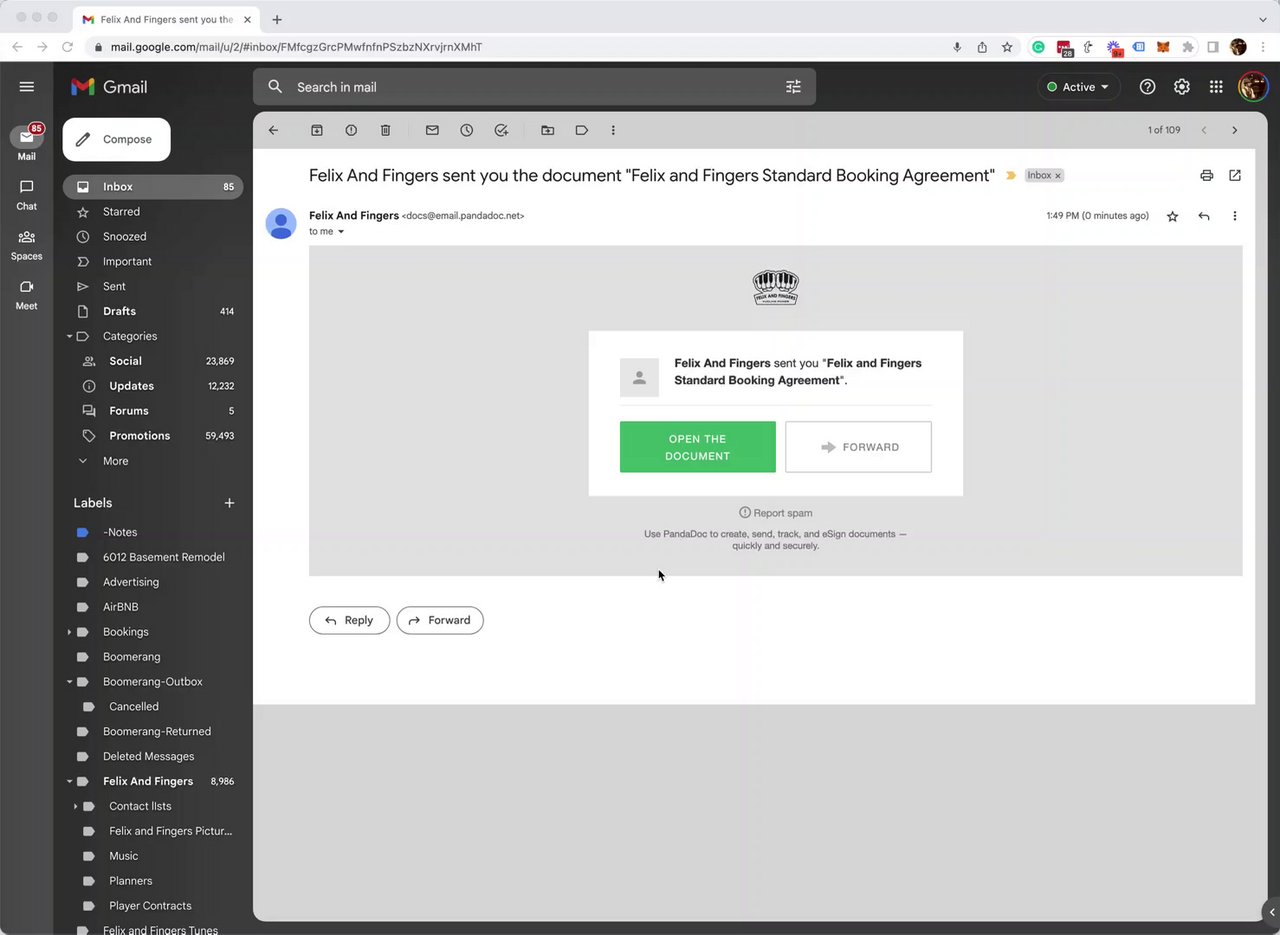Open email in new window
This screenshot has width=1280, height=935.
[1235, 175]
